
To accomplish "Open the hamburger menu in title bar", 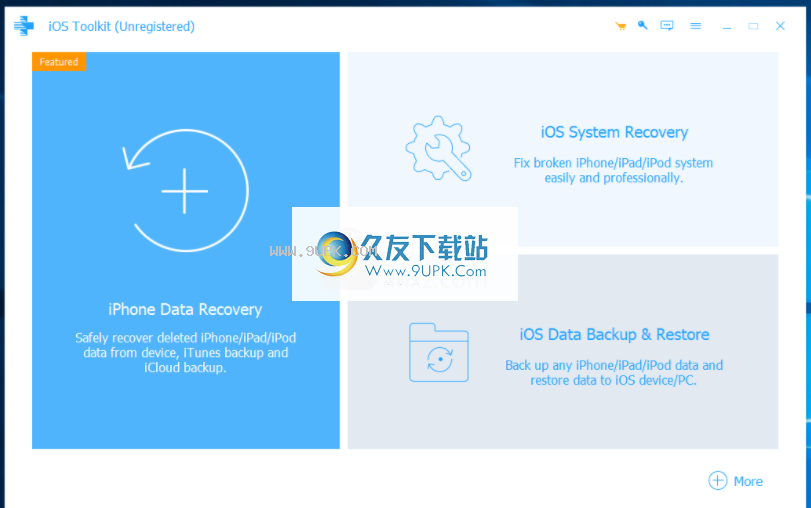I will point(696,26).
